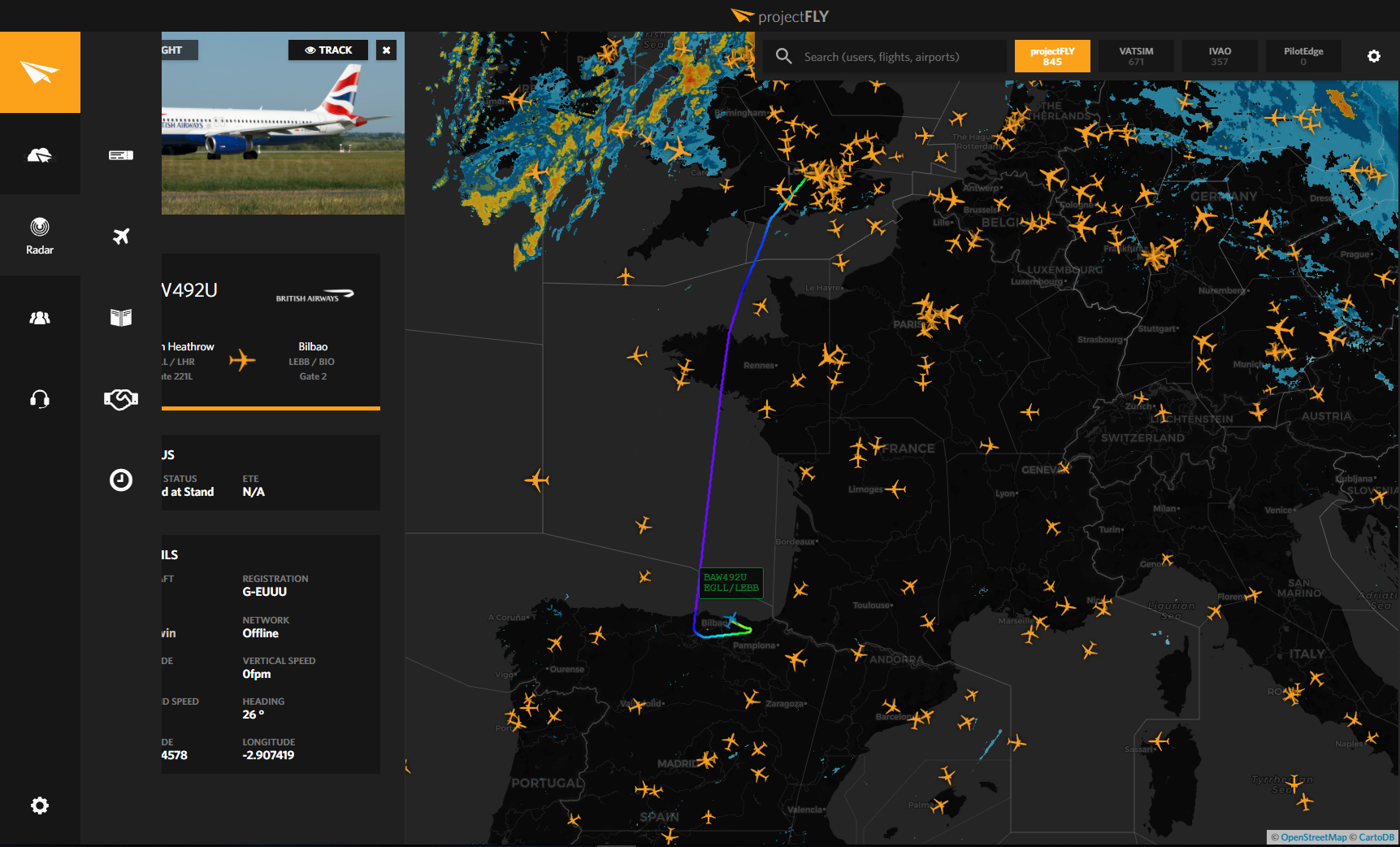Screen dimensions: 1400x847
Task: Click the heading value 26 °
Action: pos(254,715)
